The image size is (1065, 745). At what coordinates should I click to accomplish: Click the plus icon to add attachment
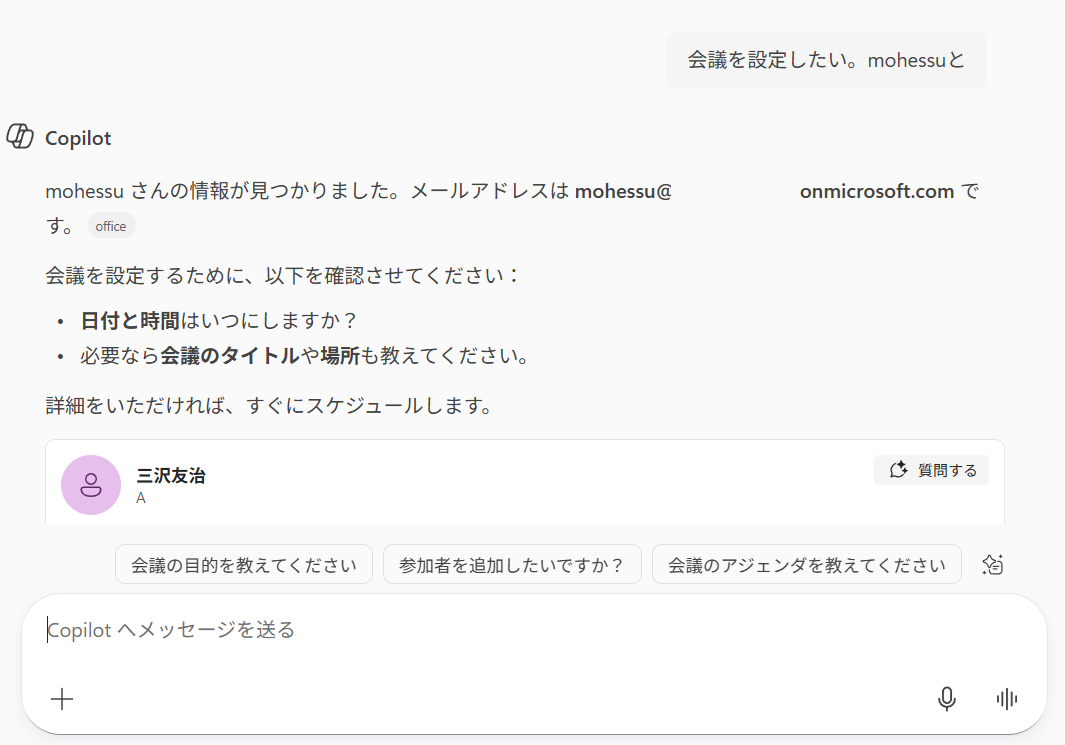click(62, 699)
